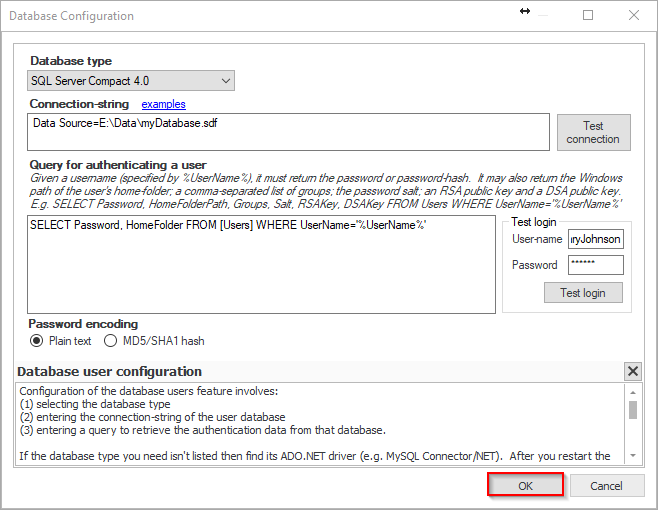Close the Database user configuration help panel

(632, 371)
